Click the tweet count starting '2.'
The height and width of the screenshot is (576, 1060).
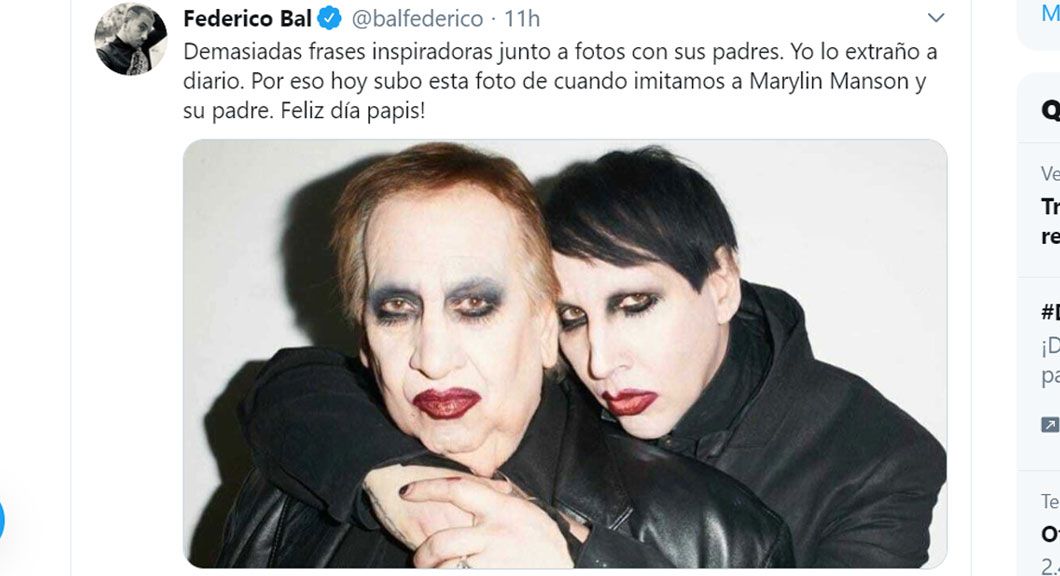[1050, 565]
